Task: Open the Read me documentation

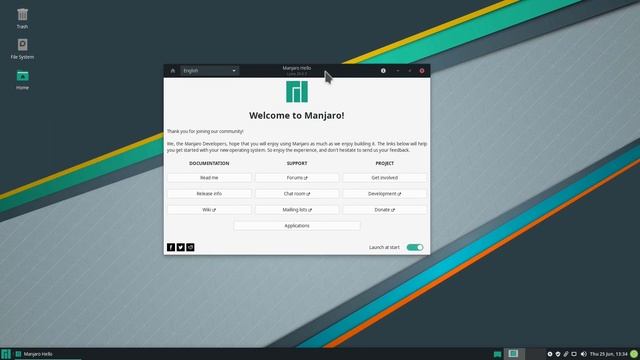Action: click(209, 178)
